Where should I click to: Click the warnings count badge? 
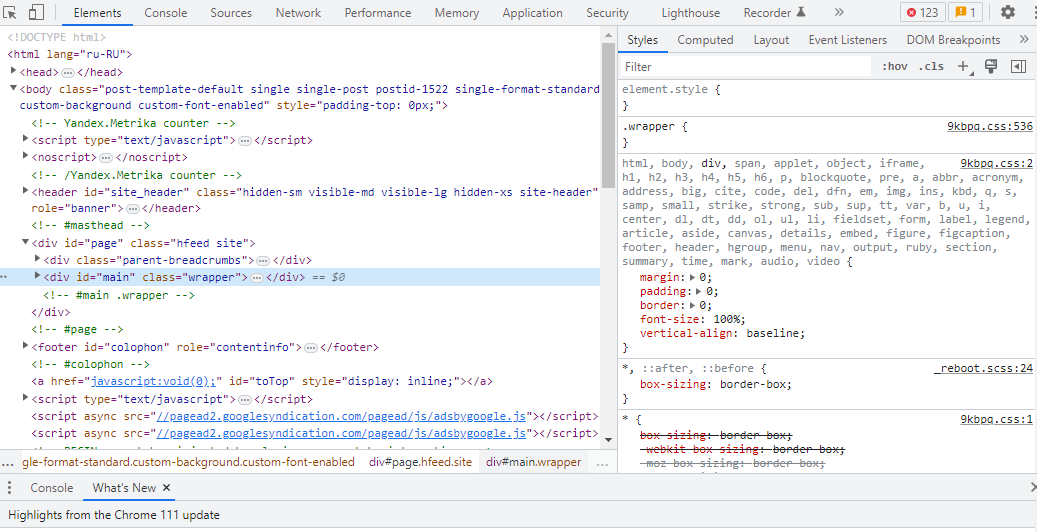[966, 13]
